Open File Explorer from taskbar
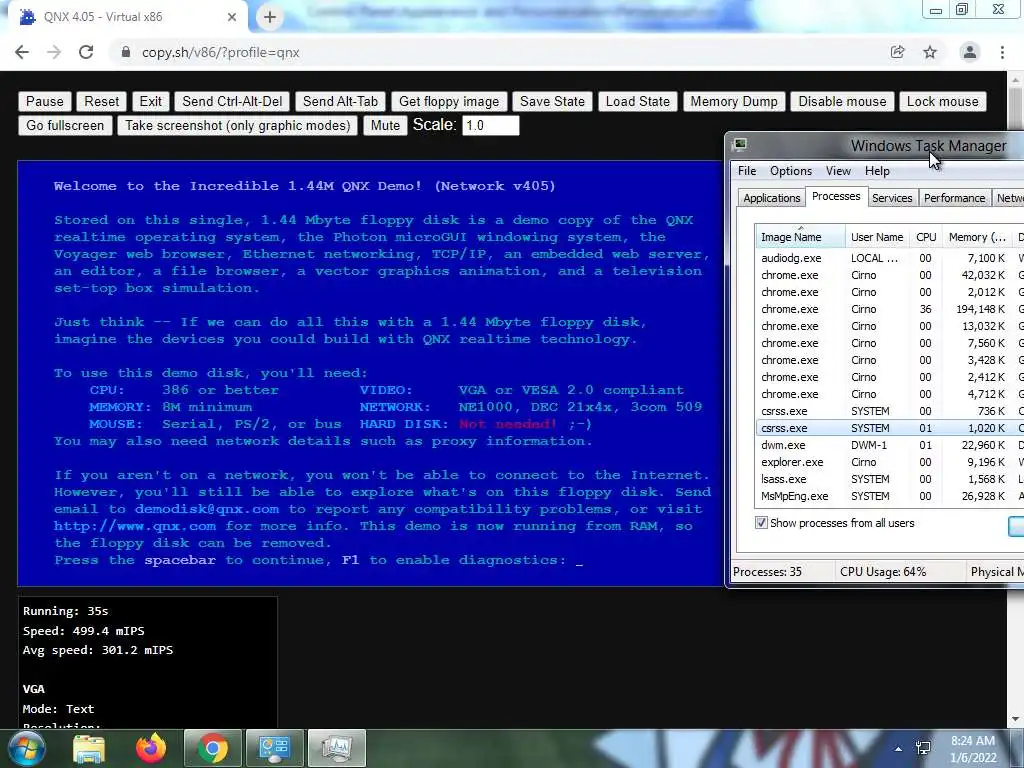This screenshot has width=1024, height=768. click(89, 748)
